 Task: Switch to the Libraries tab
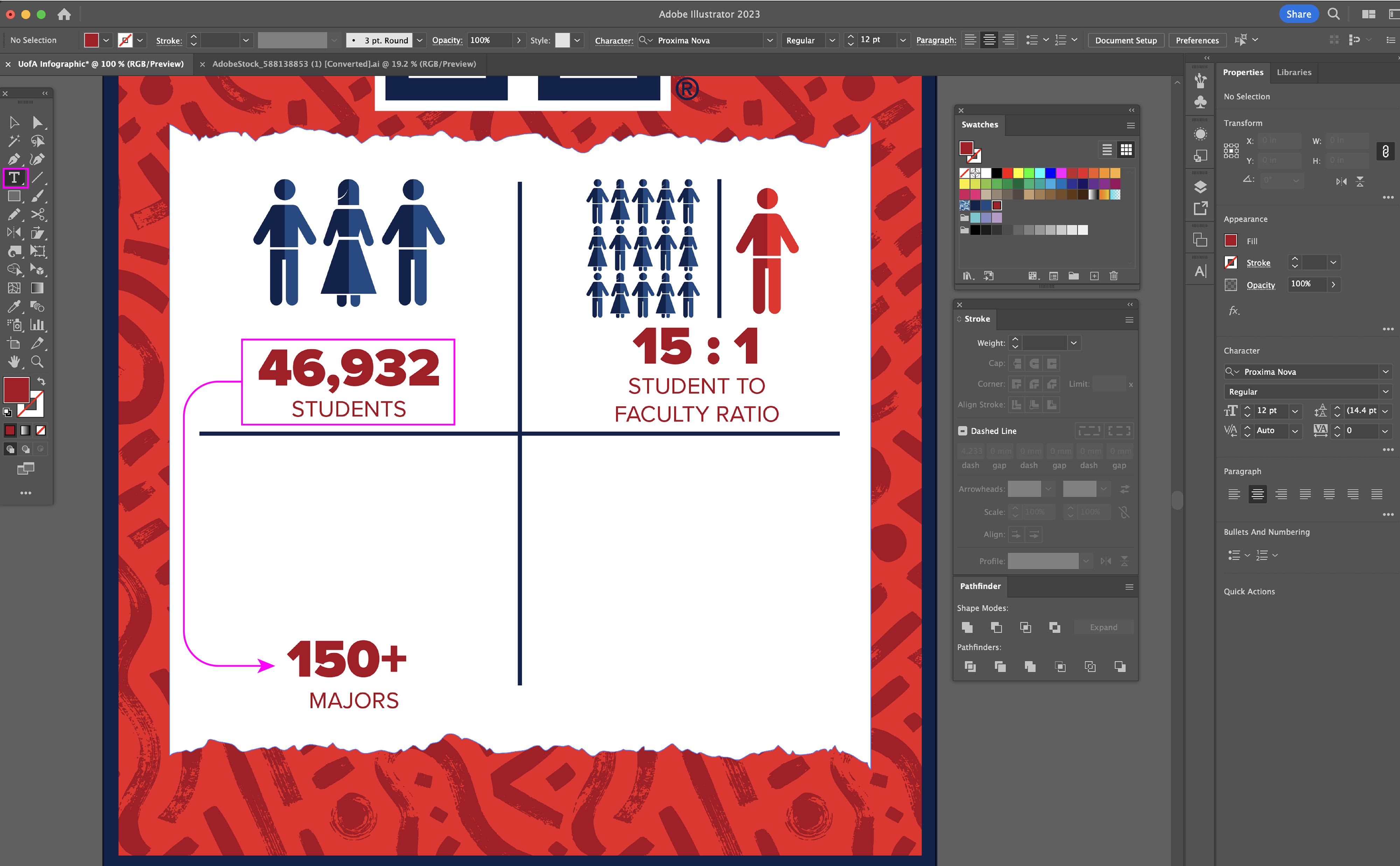click(1294, 72)
